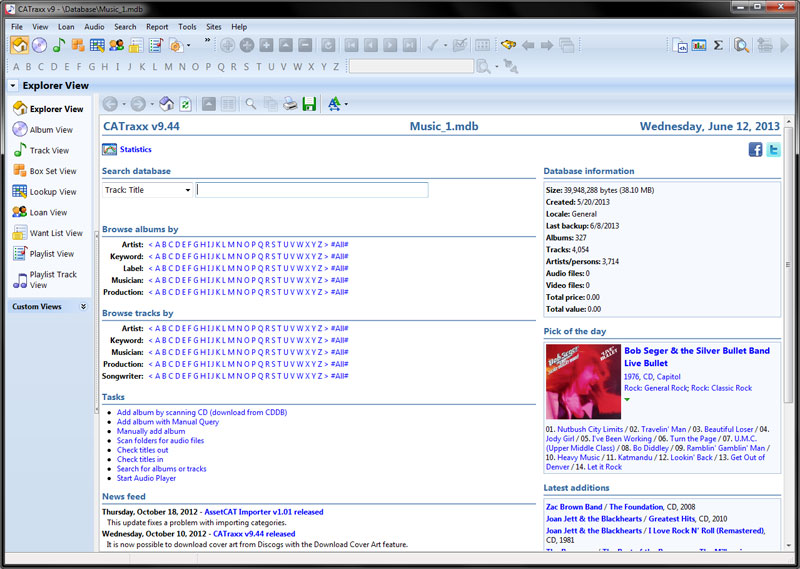800x569 pixels.
Task: Collapse the Explorer View header arrow
Action: [x=13, y=85]
